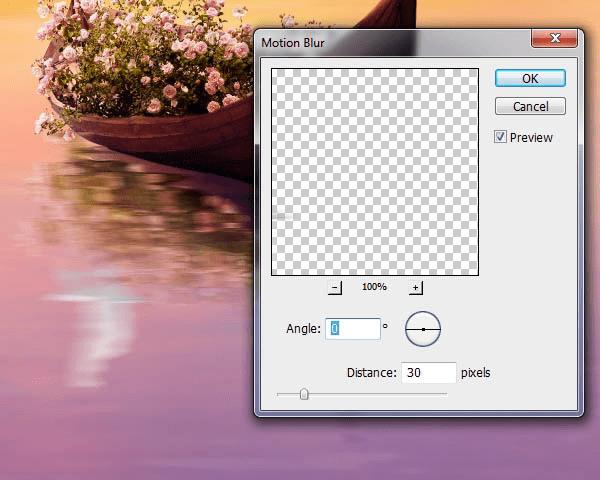
Task: Zoom in the preview with plus button
Action: (x=415, y=287)
